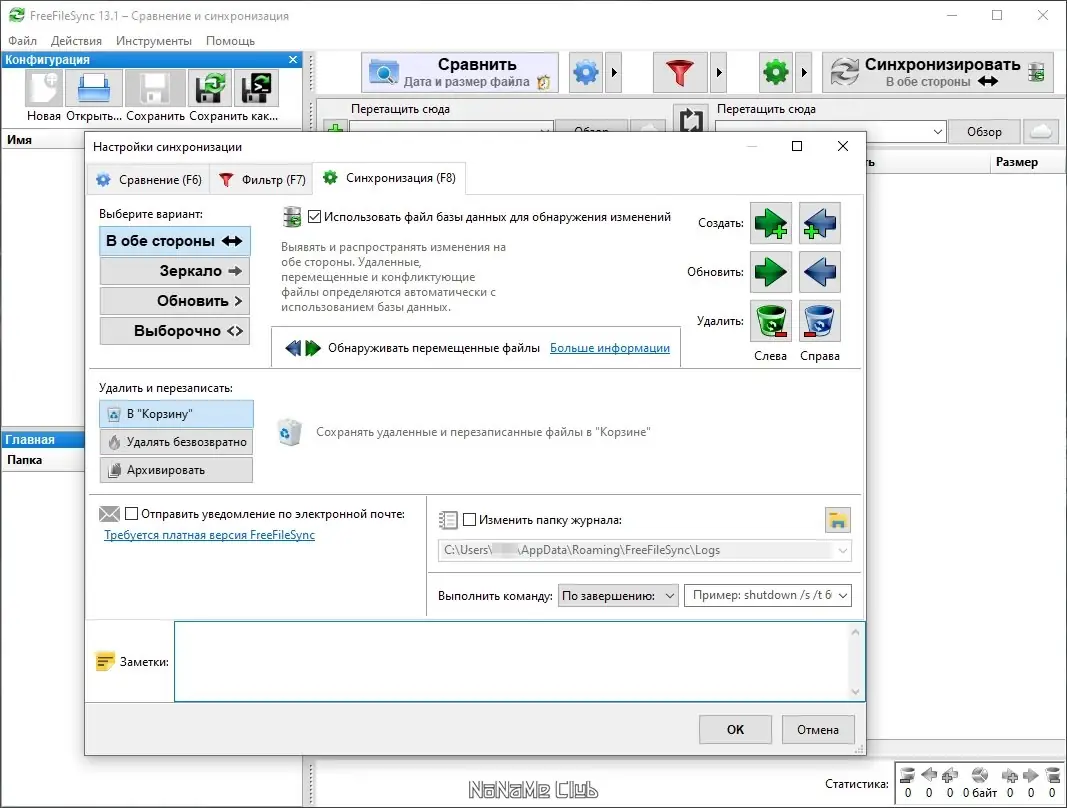This screenshot has height=808, width=1067.
Task: Expand arrow beside sync settings gear
Action: (804, 72)
